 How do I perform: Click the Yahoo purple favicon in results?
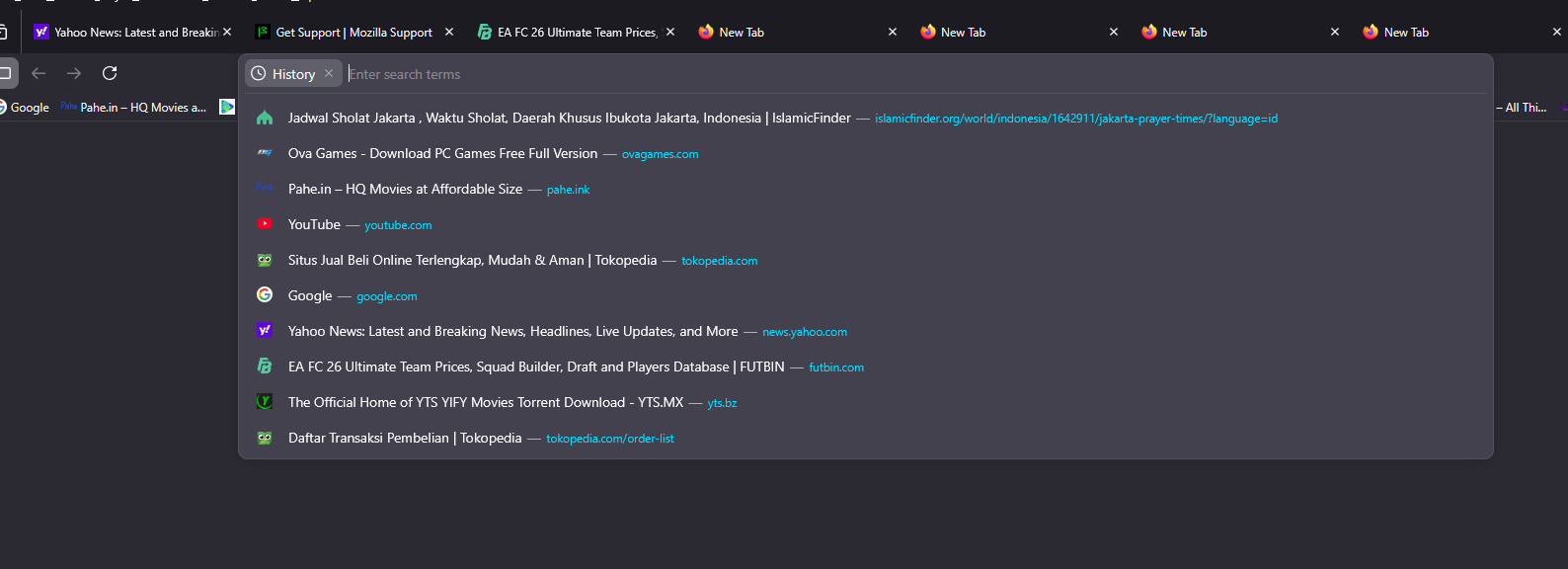point(265,330)
